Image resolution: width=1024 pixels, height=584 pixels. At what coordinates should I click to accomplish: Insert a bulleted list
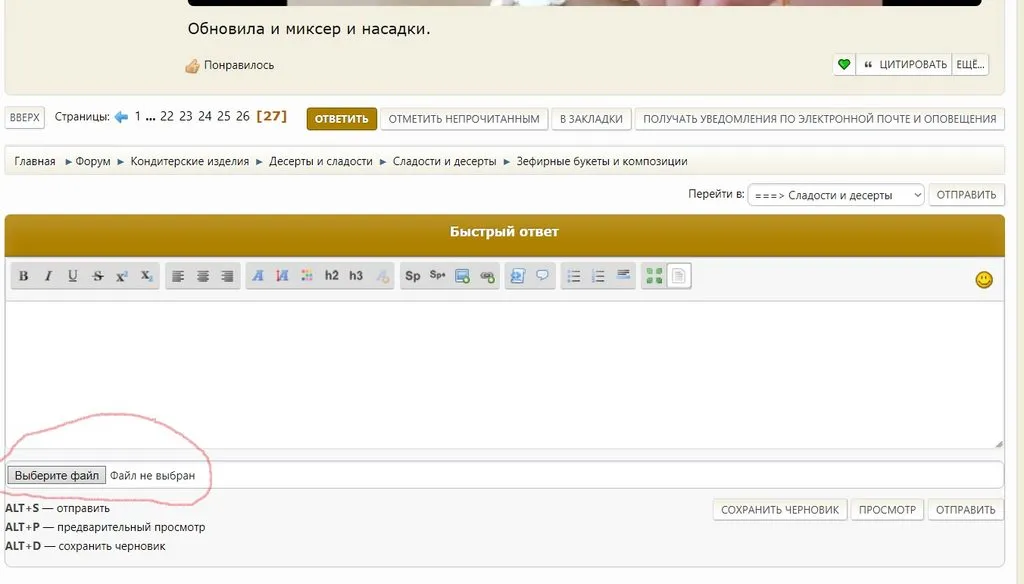click(x=574, y=276)
